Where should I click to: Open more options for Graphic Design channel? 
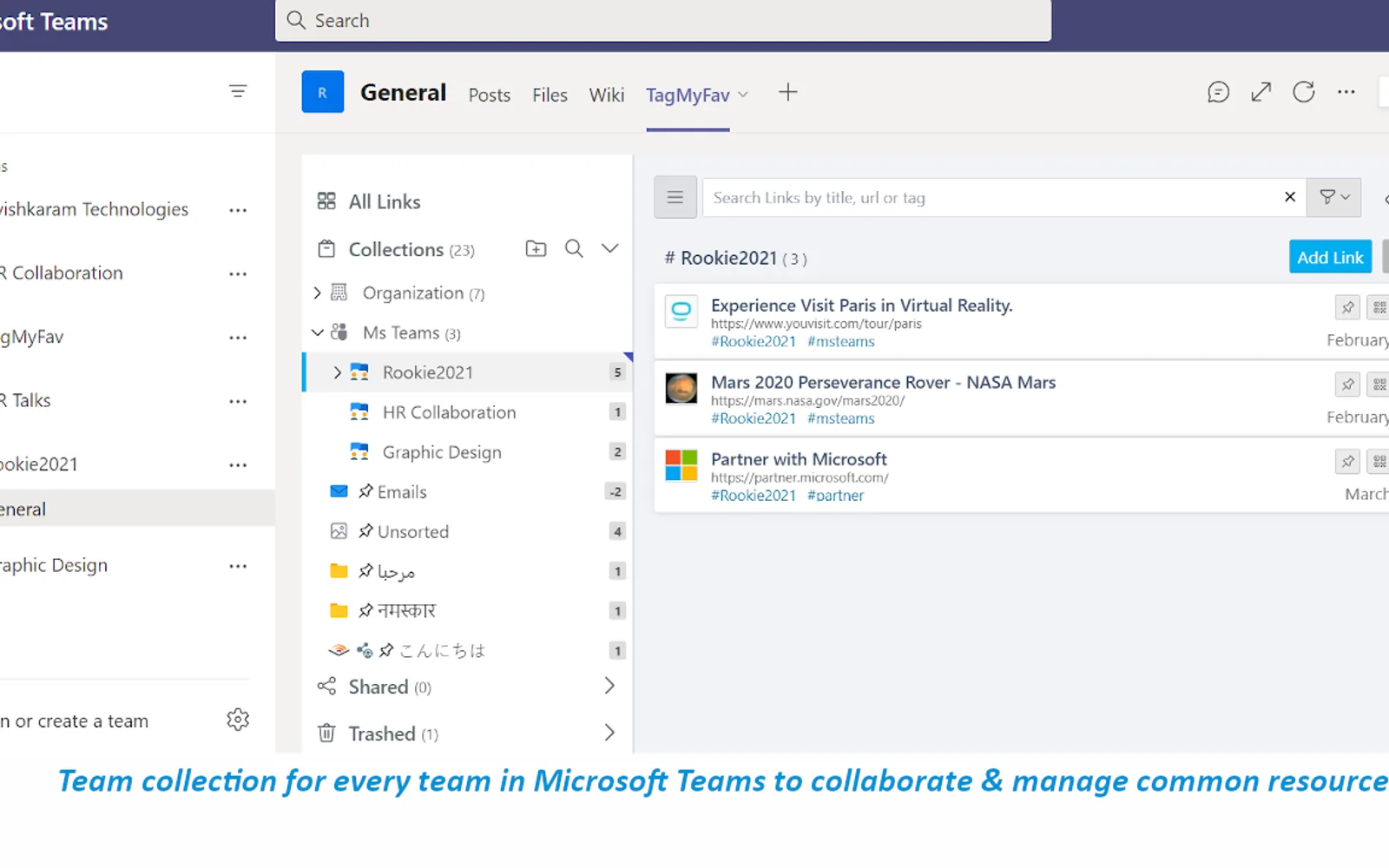coord(238,566)
